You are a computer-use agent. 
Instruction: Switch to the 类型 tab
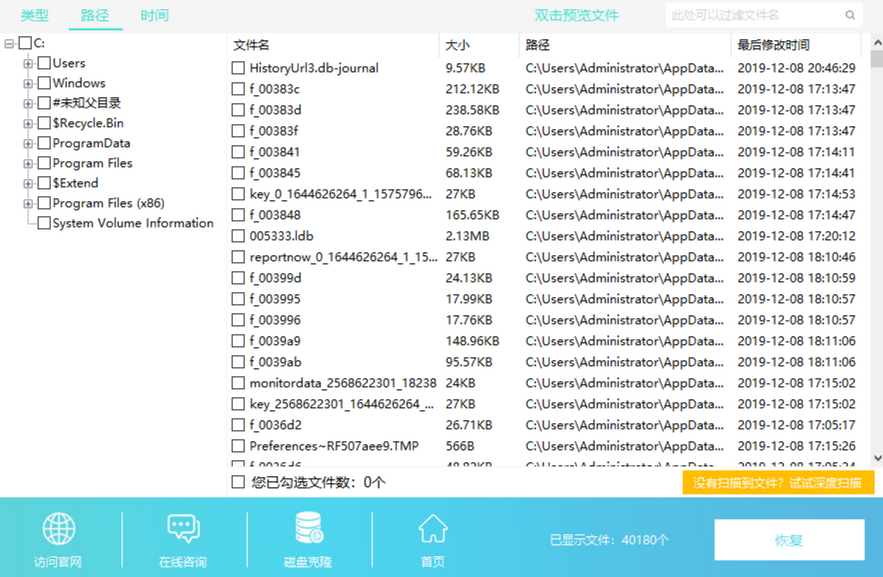34,15
